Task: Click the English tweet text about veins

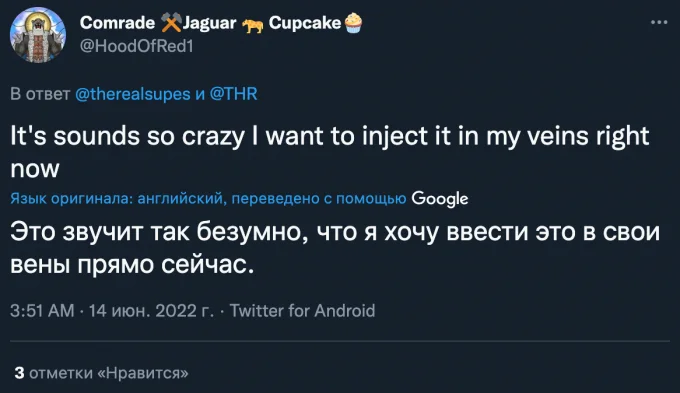Action: tap(330, 152)
